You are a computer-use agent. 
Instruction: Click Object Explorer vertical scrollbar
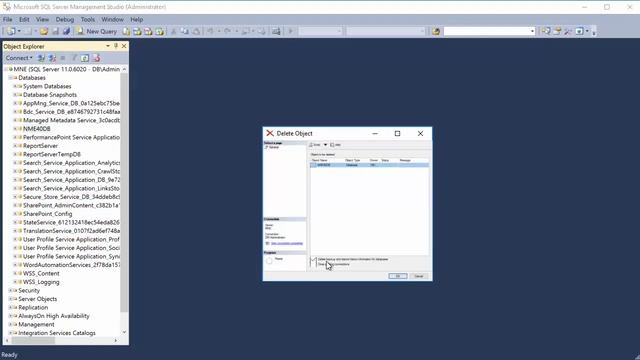coord(124,192)
